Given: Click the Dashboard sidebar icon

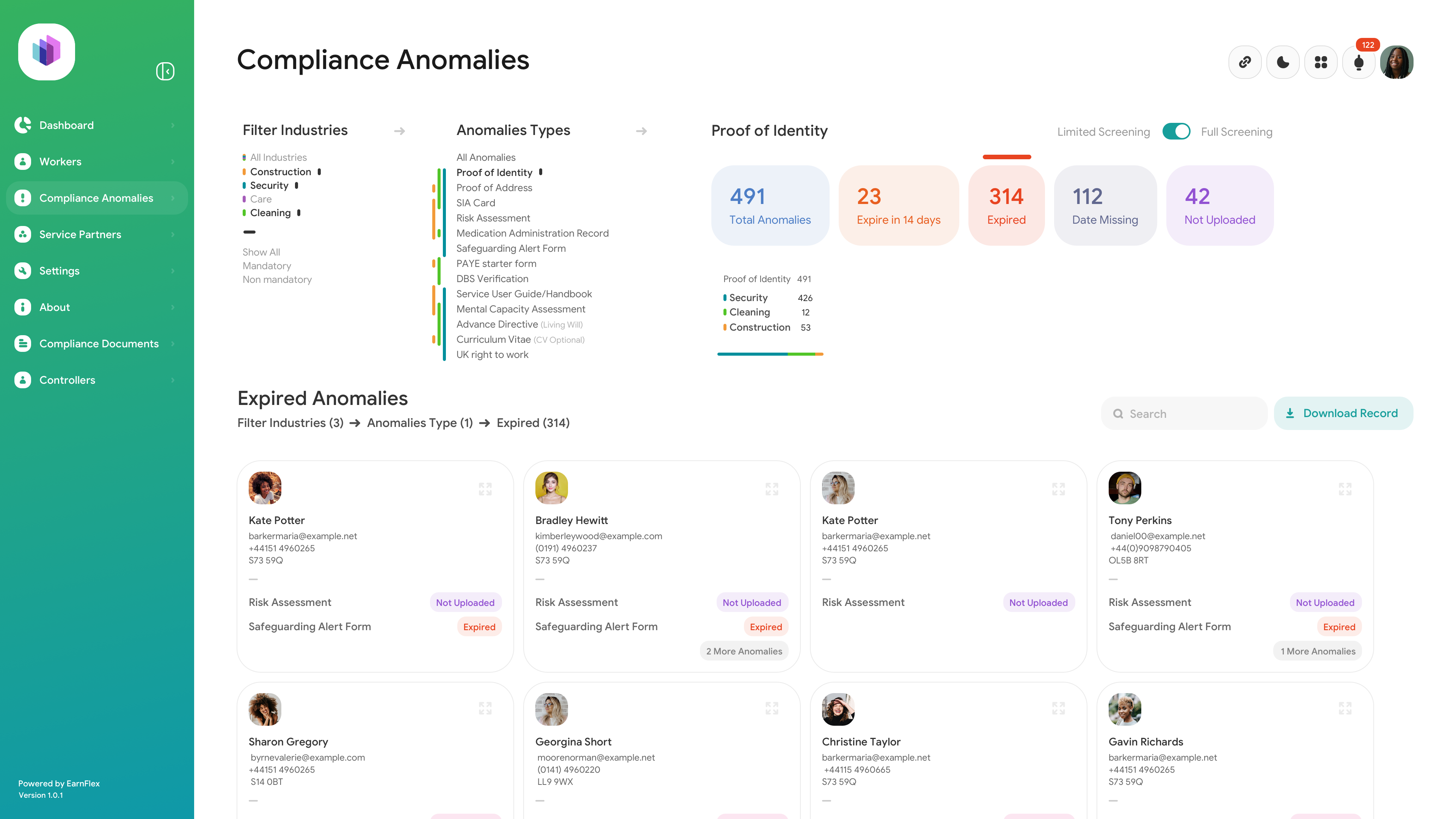Looking at the screenshot, I should 23,125.
